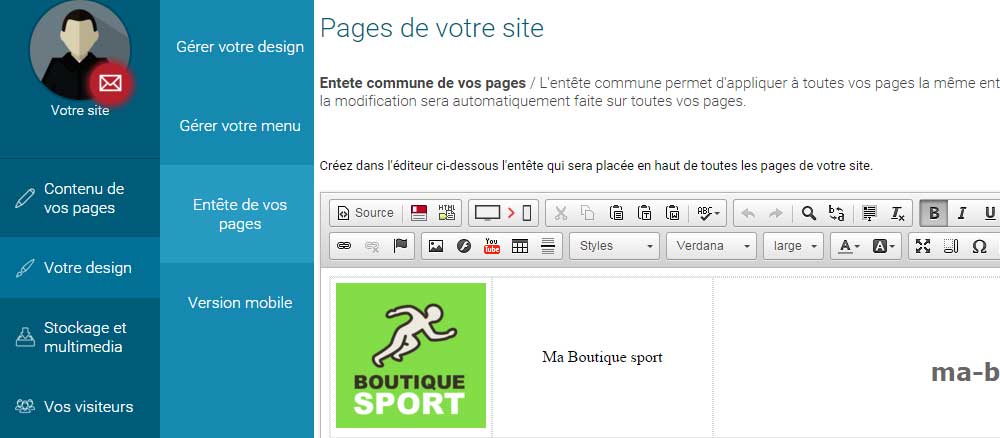Open the Styles dropdown
Image resolution: width=1000 pixels, height=438 pixels.
tap(615, 246)
